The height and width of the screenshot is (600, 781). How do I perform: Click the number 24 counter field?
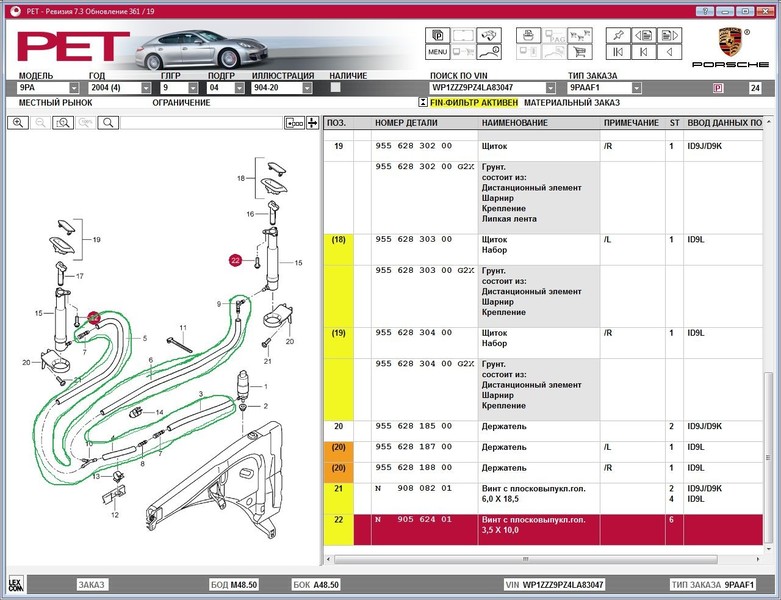[x=755, y=88]
